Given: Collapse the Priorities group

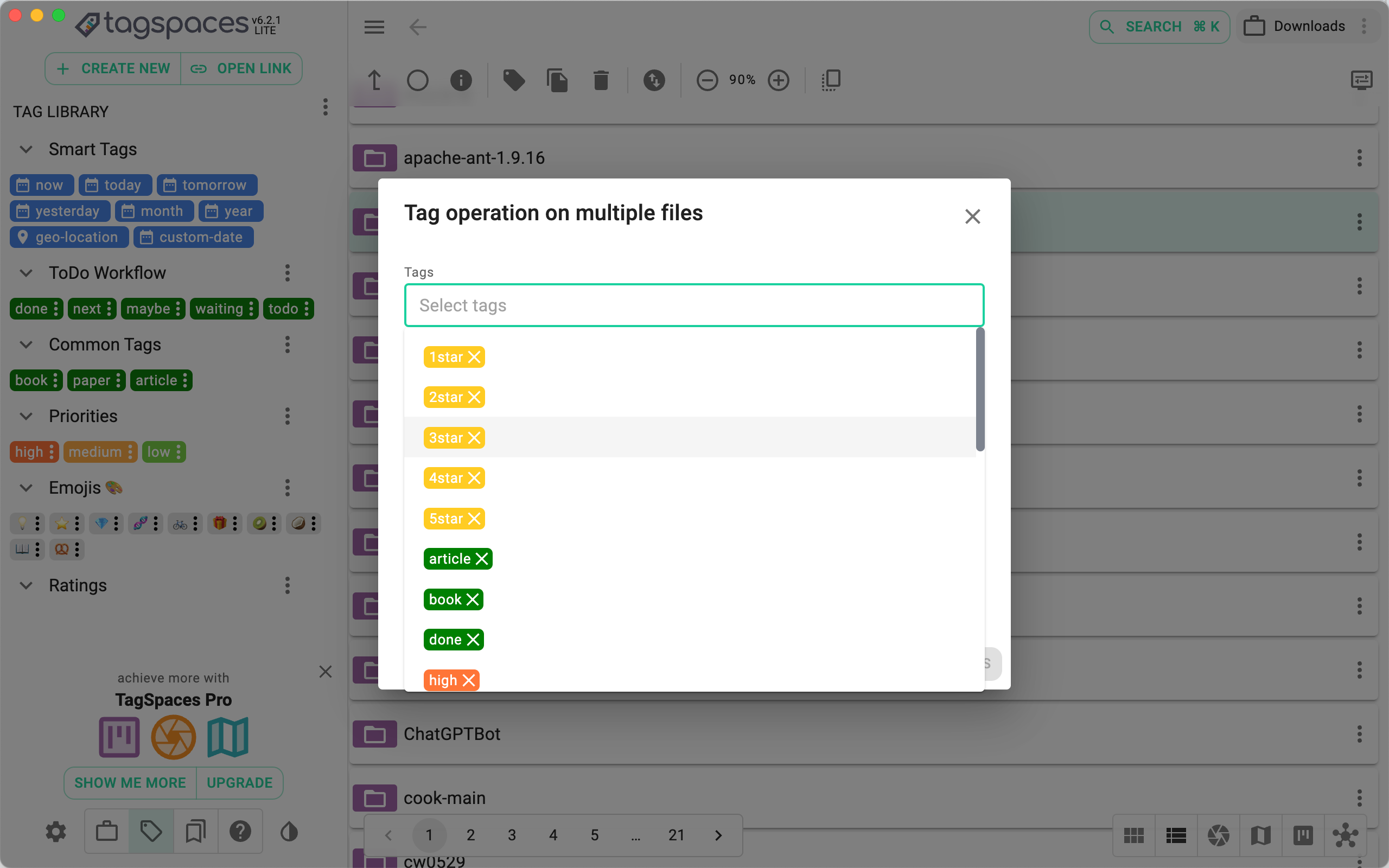Looking at the screenshot, I should click(26, 416).
